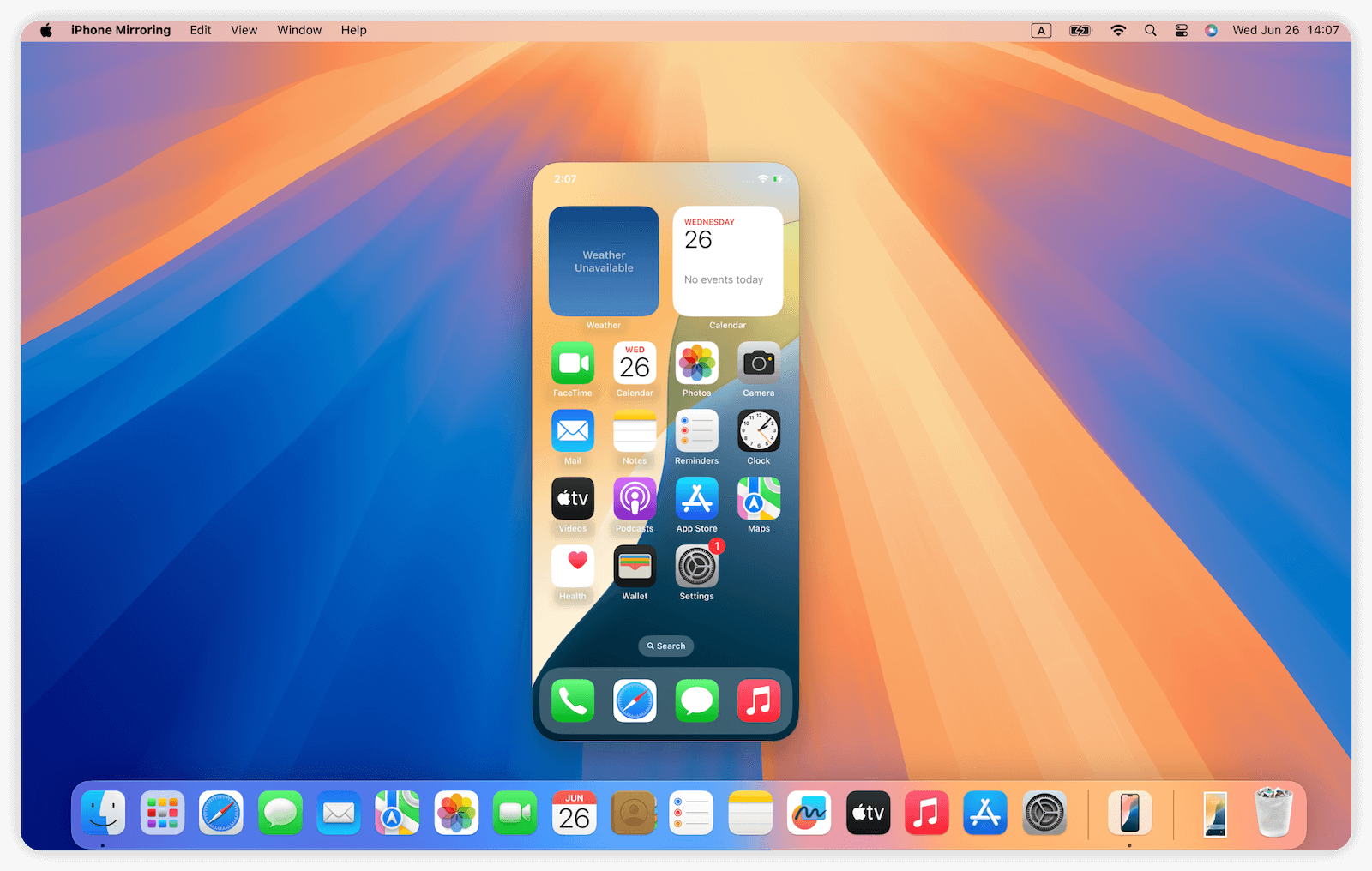Viewport: 1372px width, 871px height.
Task: Open iPhone Settings with notification badge
Action: pyautogui.click(x=697, y=567)
